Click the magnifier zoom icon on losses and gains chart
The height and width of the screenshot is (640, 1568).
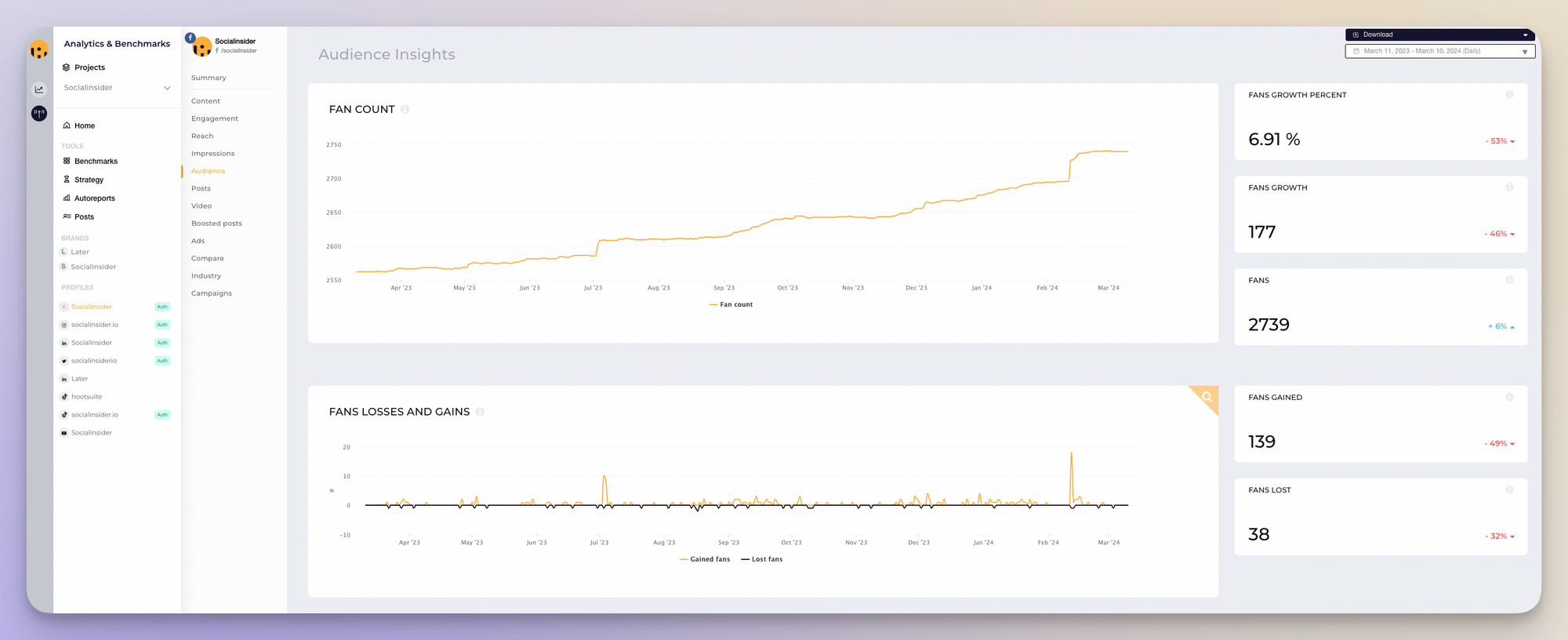pos(1207,397)
